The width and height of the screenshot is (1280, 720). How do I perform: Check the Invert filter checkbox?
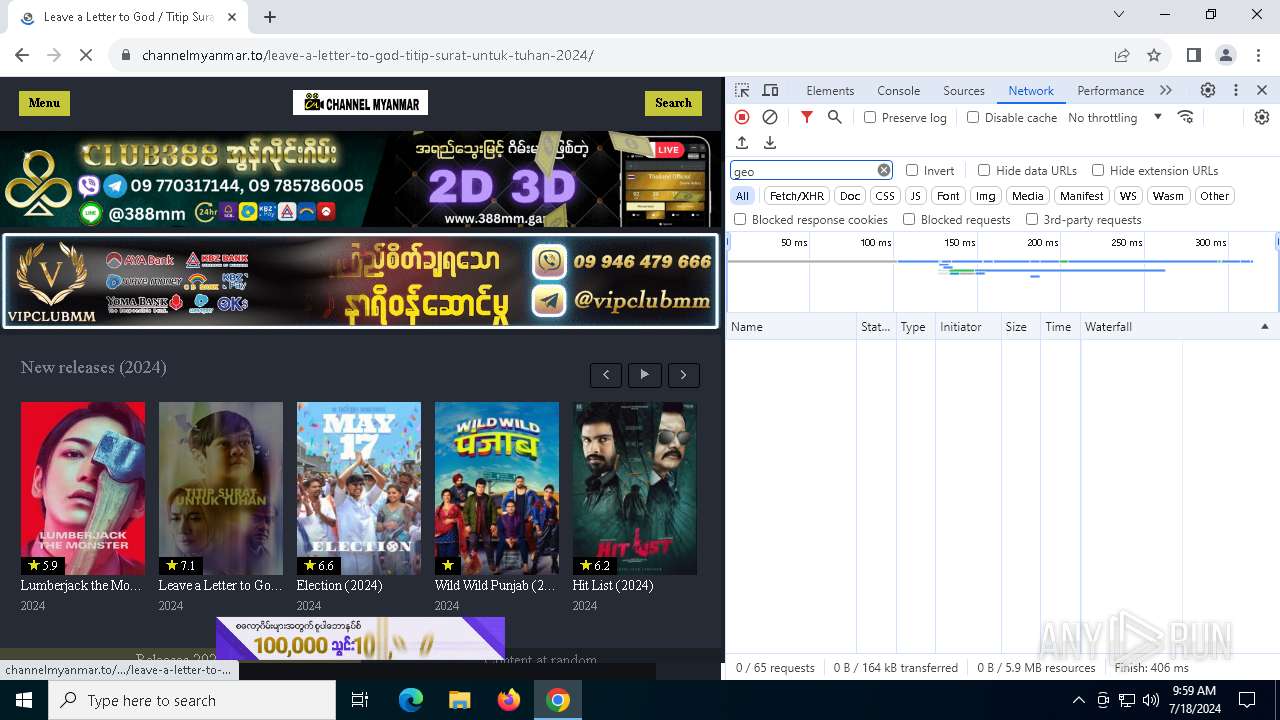tap(912, 170)
